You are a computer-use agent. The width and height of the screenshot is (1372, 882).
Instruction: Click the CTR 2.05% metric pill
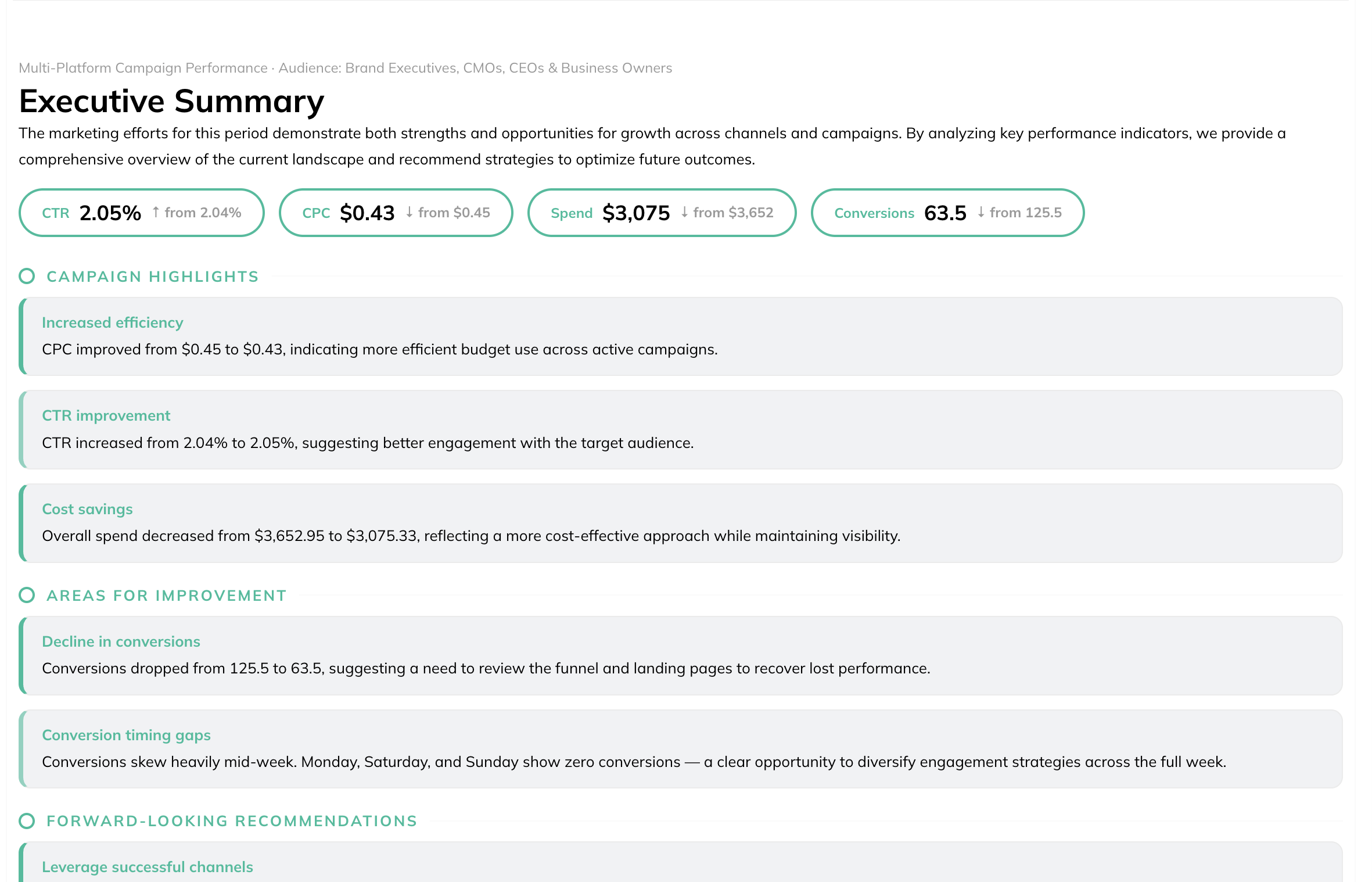pyautogui.click(x=142, y=213)
